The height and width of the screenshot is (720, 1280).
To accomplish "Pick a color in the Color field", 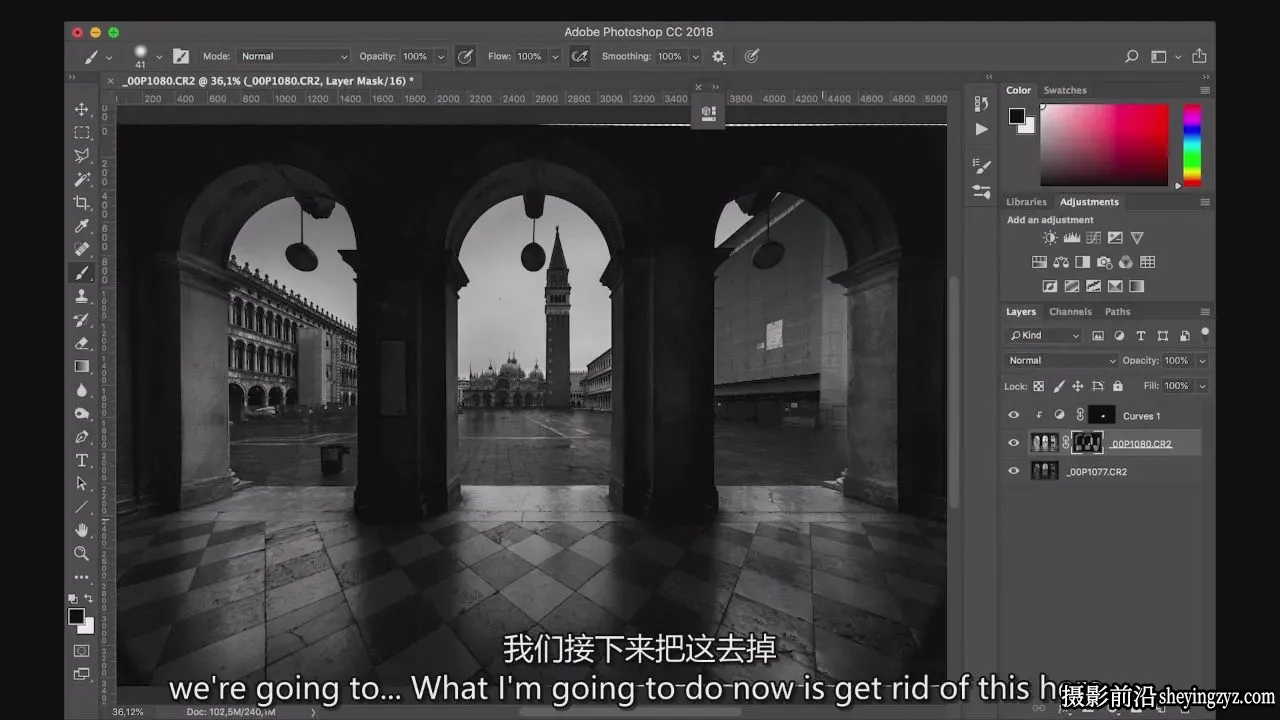I will pos(1104,144).
